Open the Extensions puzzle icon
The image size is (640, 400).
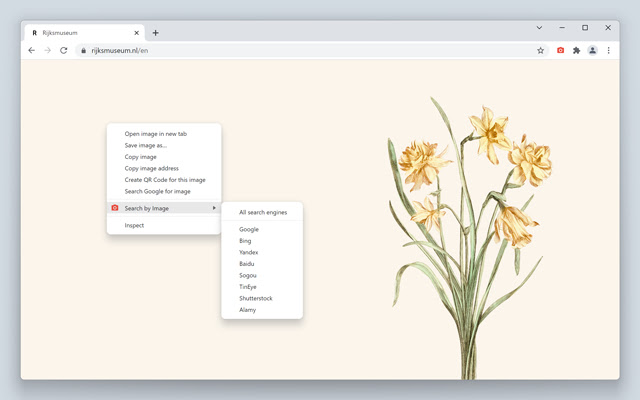tap(576, 50)
